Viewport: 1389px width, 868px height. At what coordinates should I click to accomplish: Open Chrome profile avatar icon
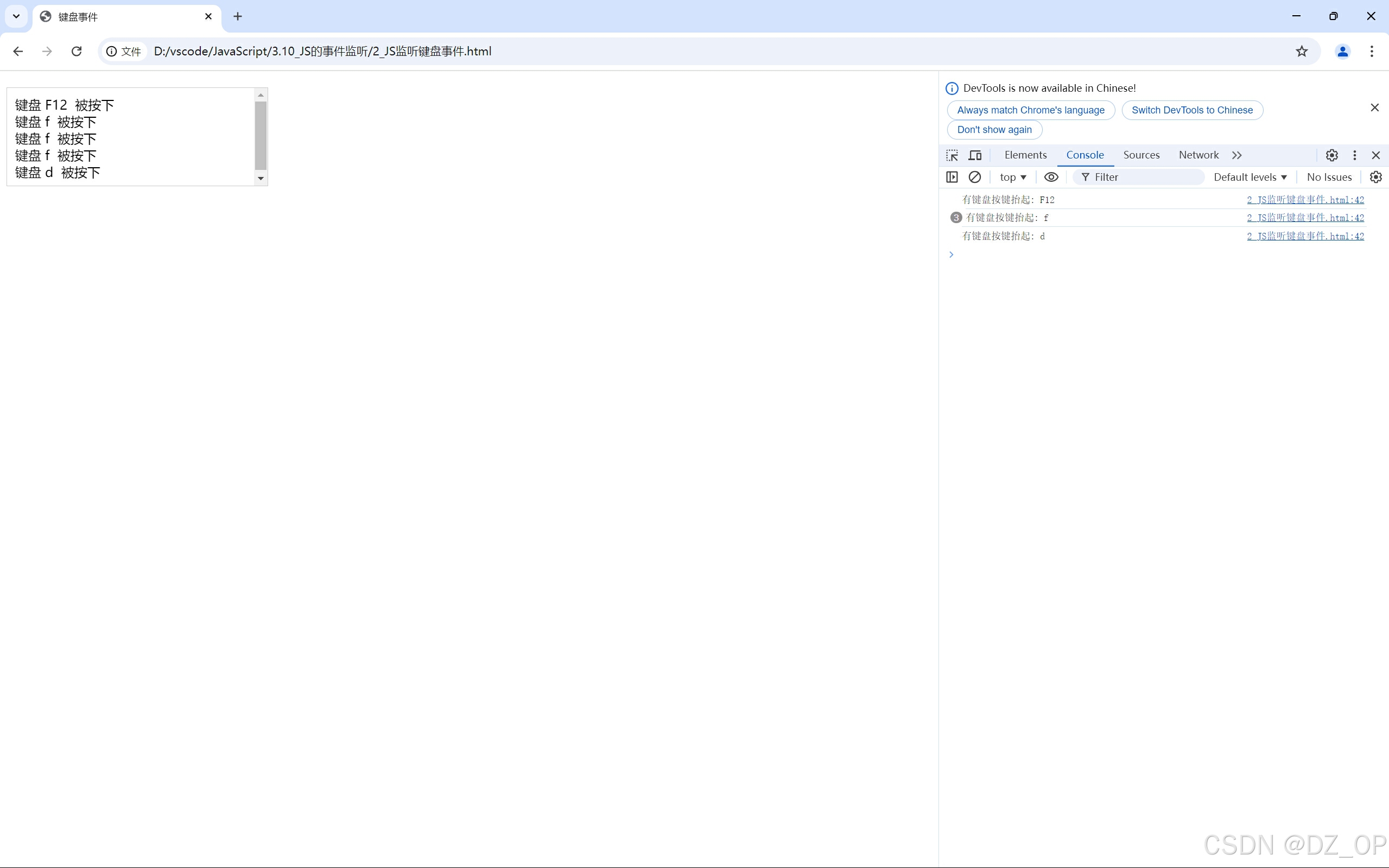1342,51
